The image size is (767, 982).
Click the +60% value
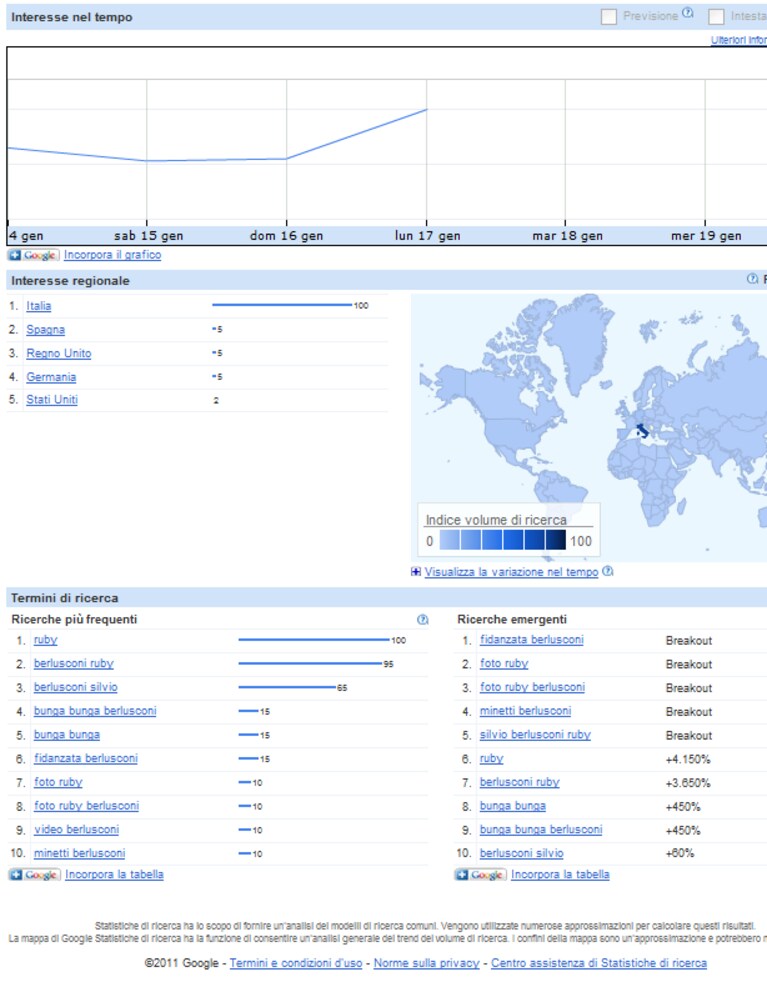point(680,854)
